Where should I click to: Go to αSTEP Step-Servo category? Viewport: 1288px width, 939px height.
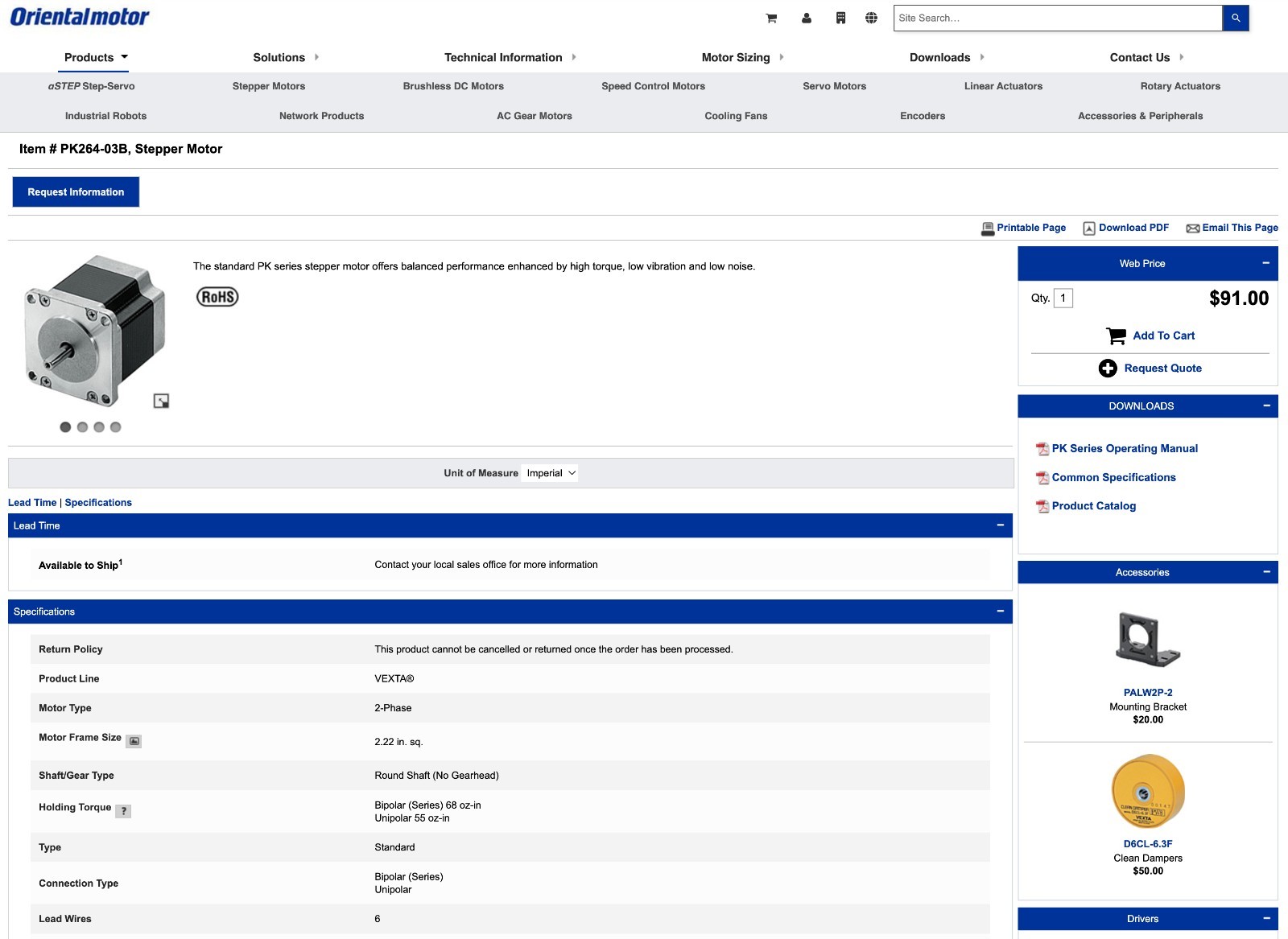click(x=91, y=86)
